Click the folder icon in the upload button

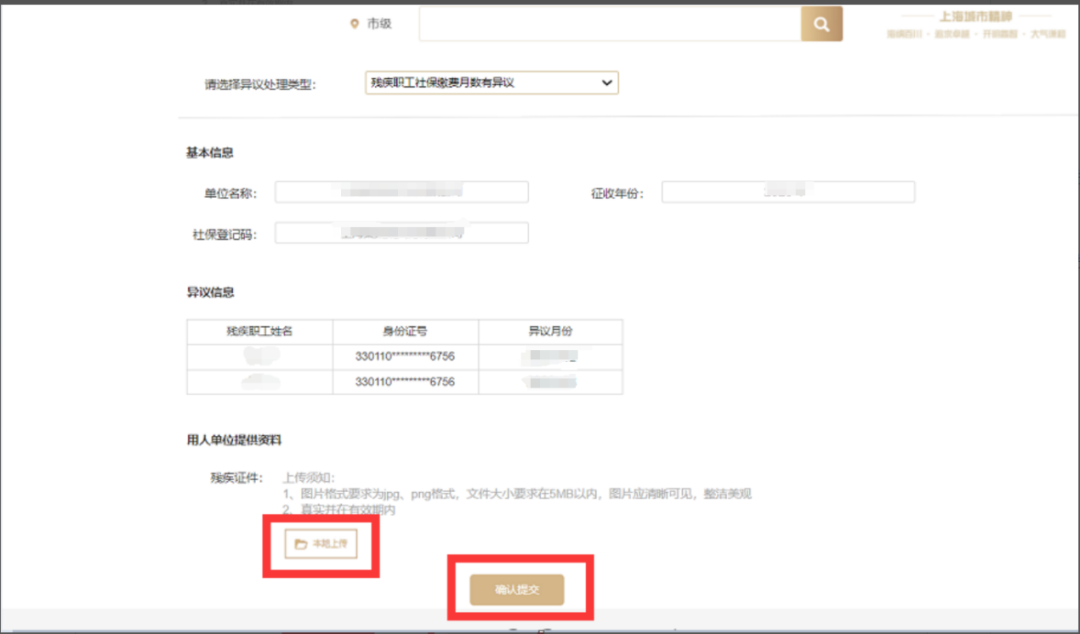300,544
